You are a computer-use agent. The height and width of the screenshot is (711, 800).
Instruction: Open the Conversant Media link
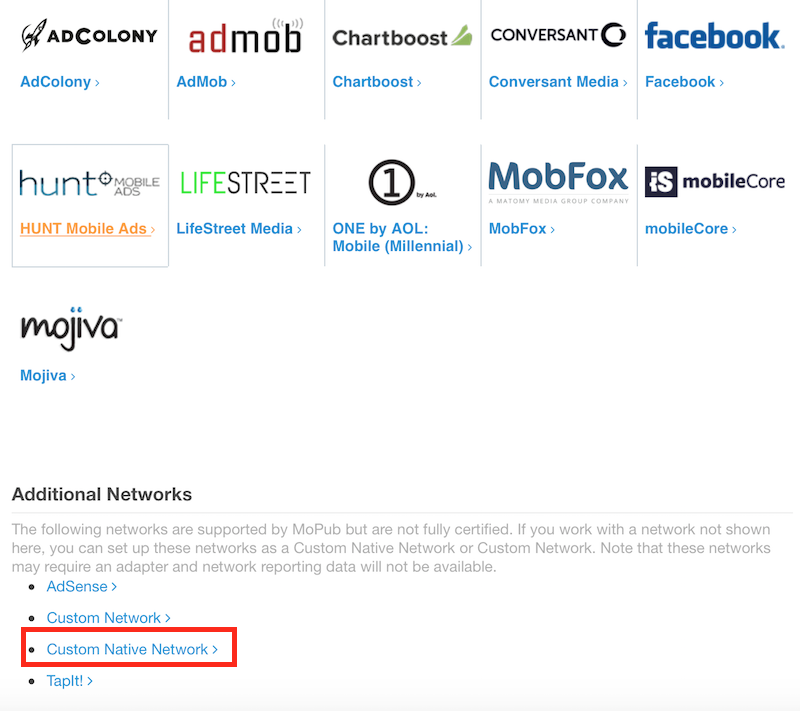point(558,82)
